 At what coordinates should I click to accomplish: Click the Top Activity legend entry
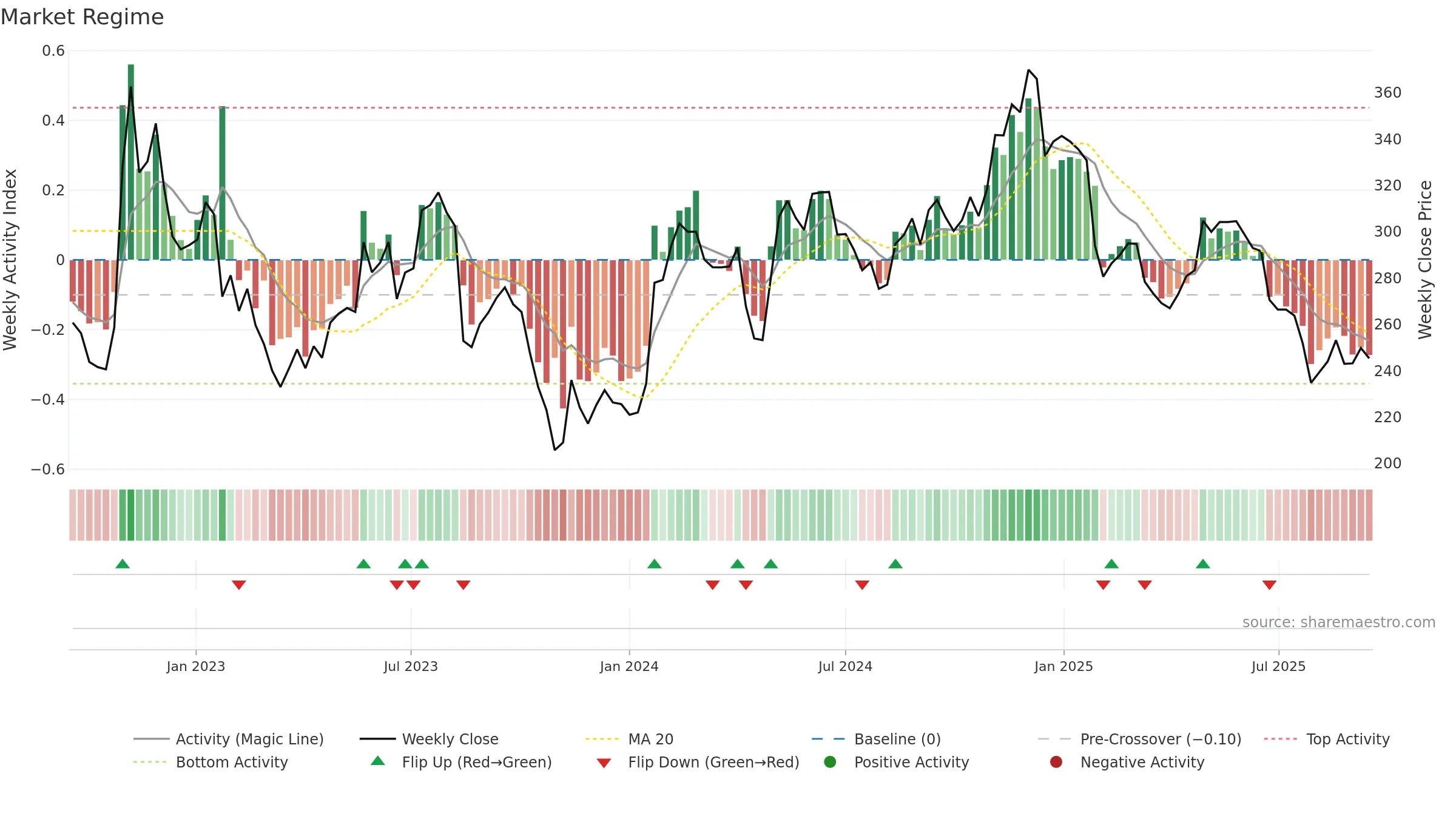[1327, 739]
